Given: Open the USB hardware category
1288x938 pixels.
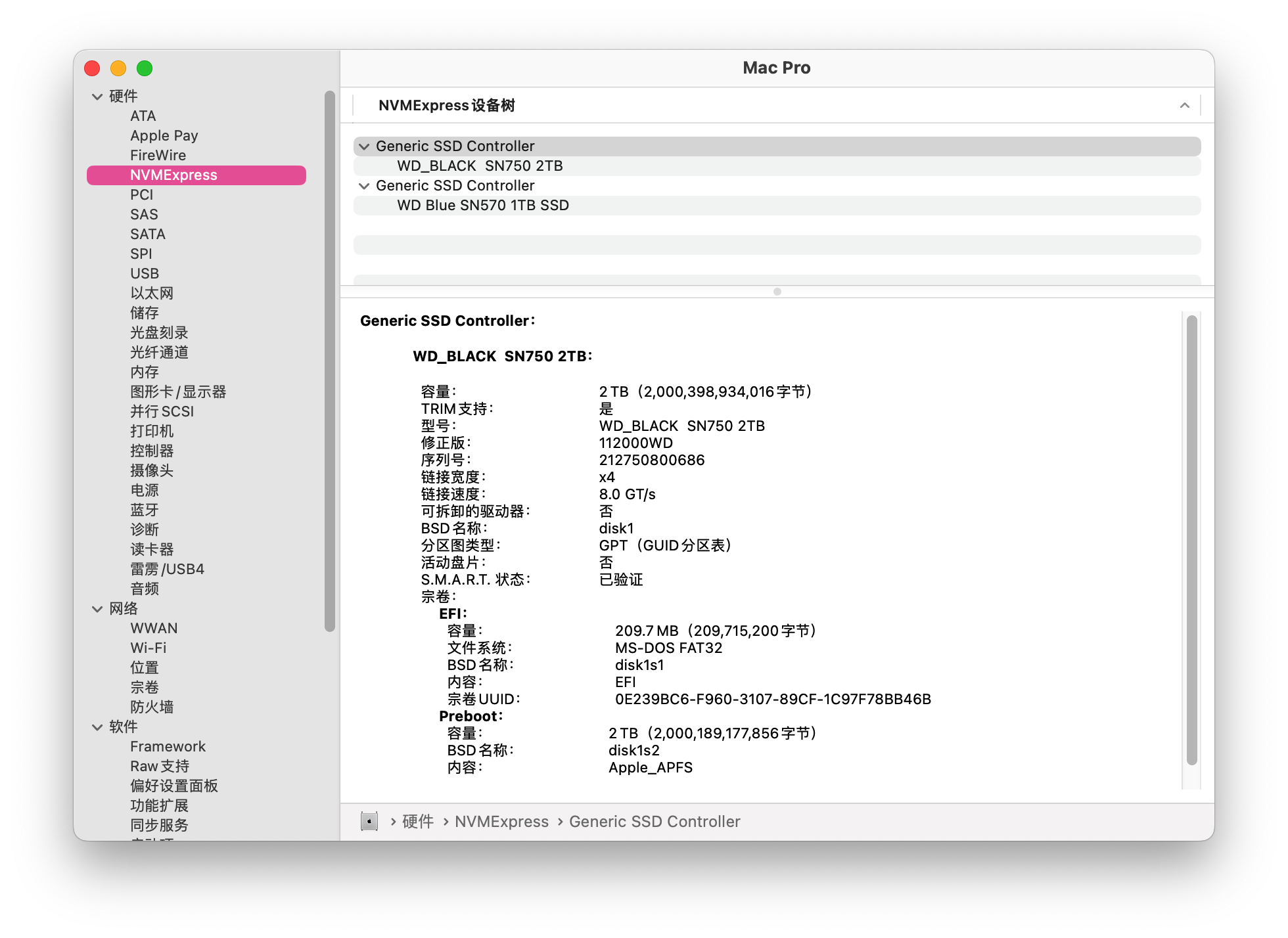Looking at the screenshot, I should pyautogui.click(x=145, y=273).
